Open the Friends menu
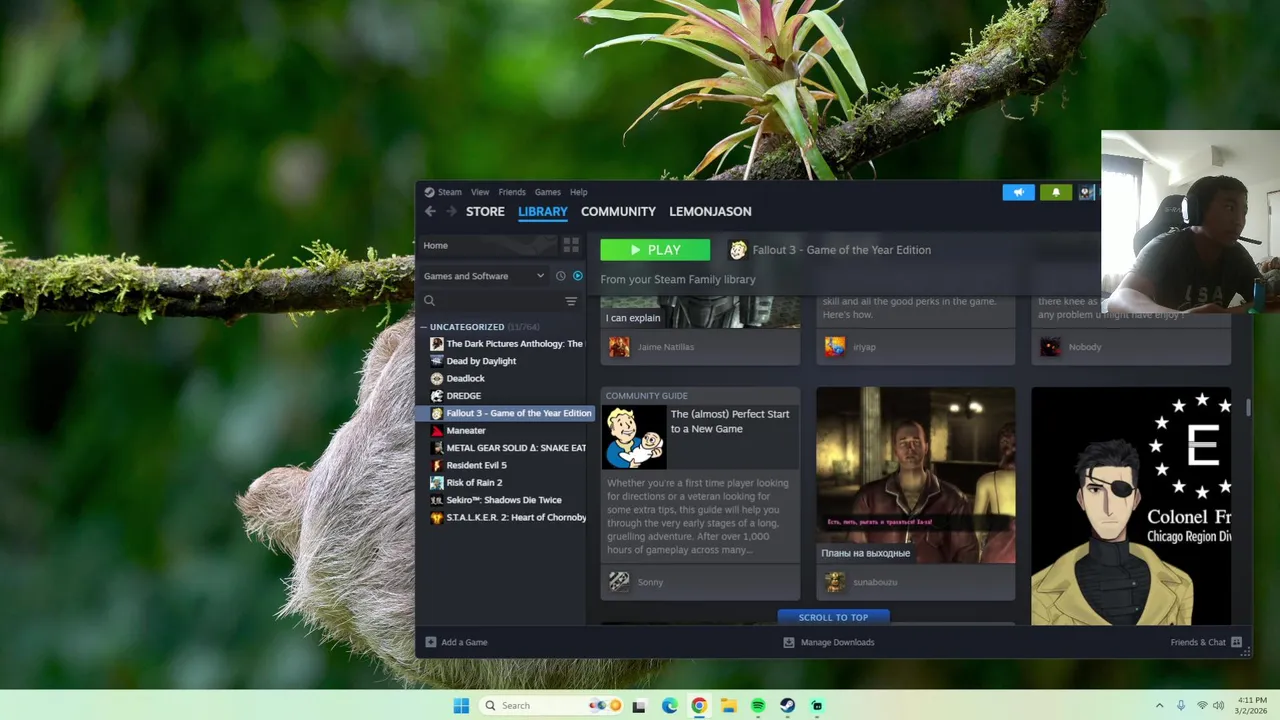1280x720 pixels. pyautogui.click(x=512, y=192)
